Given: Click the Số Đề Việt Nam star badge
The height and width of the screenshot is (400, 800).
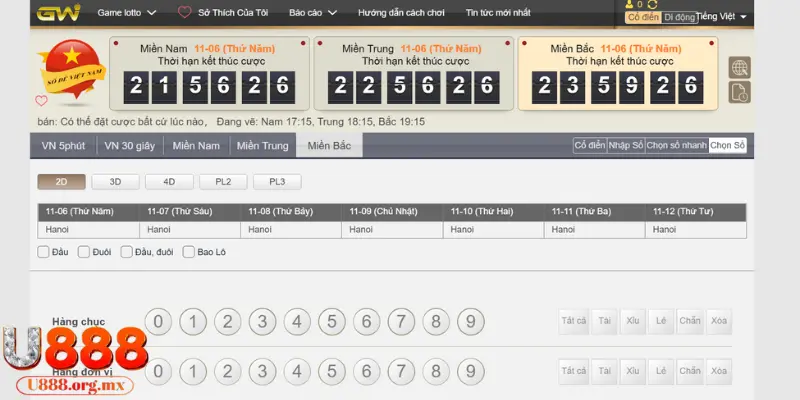Looking at the screenshot, I should [x=72, y=69].
